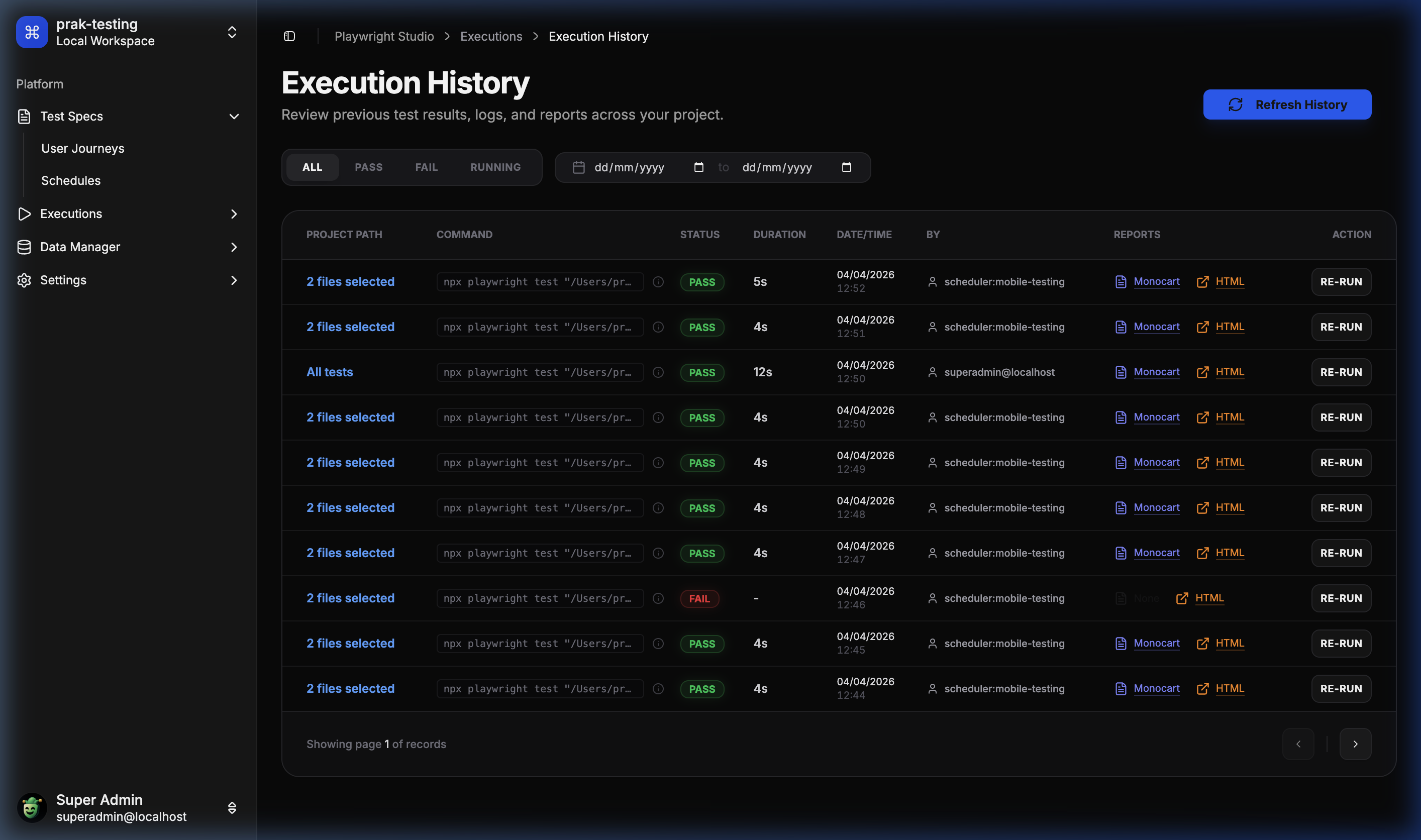Viewport: 1421px width, 840px height.
Task: Expand the Executions sidebar menu
Action: click(234, 214)
